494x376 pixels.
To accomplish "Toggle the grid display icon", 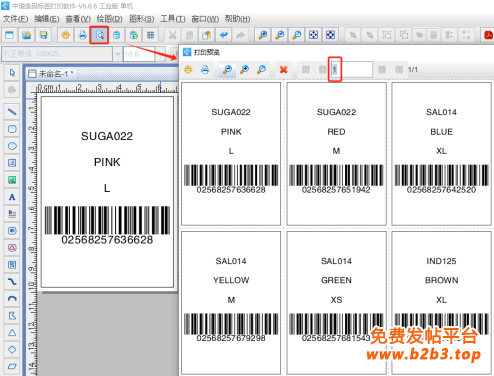I will click(150, 35).
